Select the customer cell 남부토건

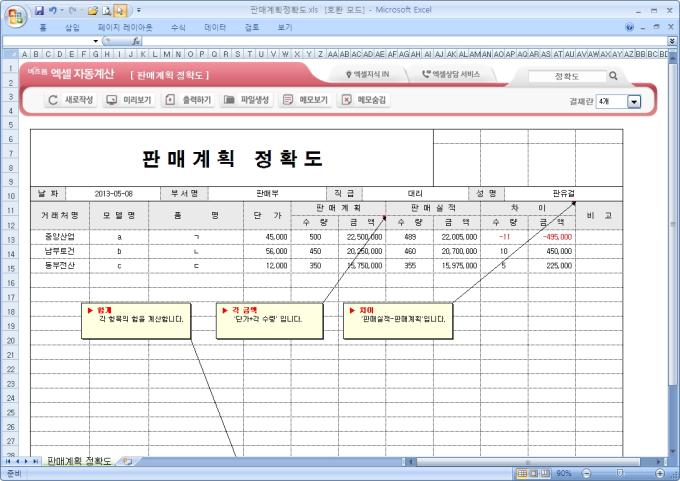[60, 251]
